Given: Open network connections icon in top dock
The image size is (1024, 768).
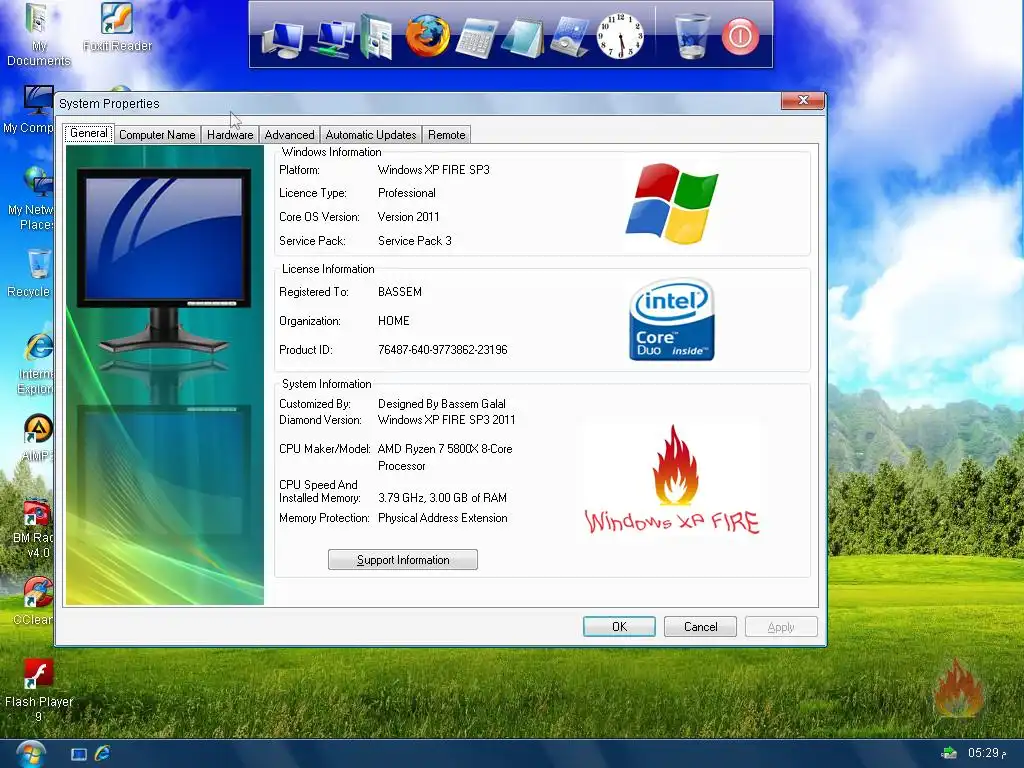Looking at the screenshot, I should [x=332, y=39].
